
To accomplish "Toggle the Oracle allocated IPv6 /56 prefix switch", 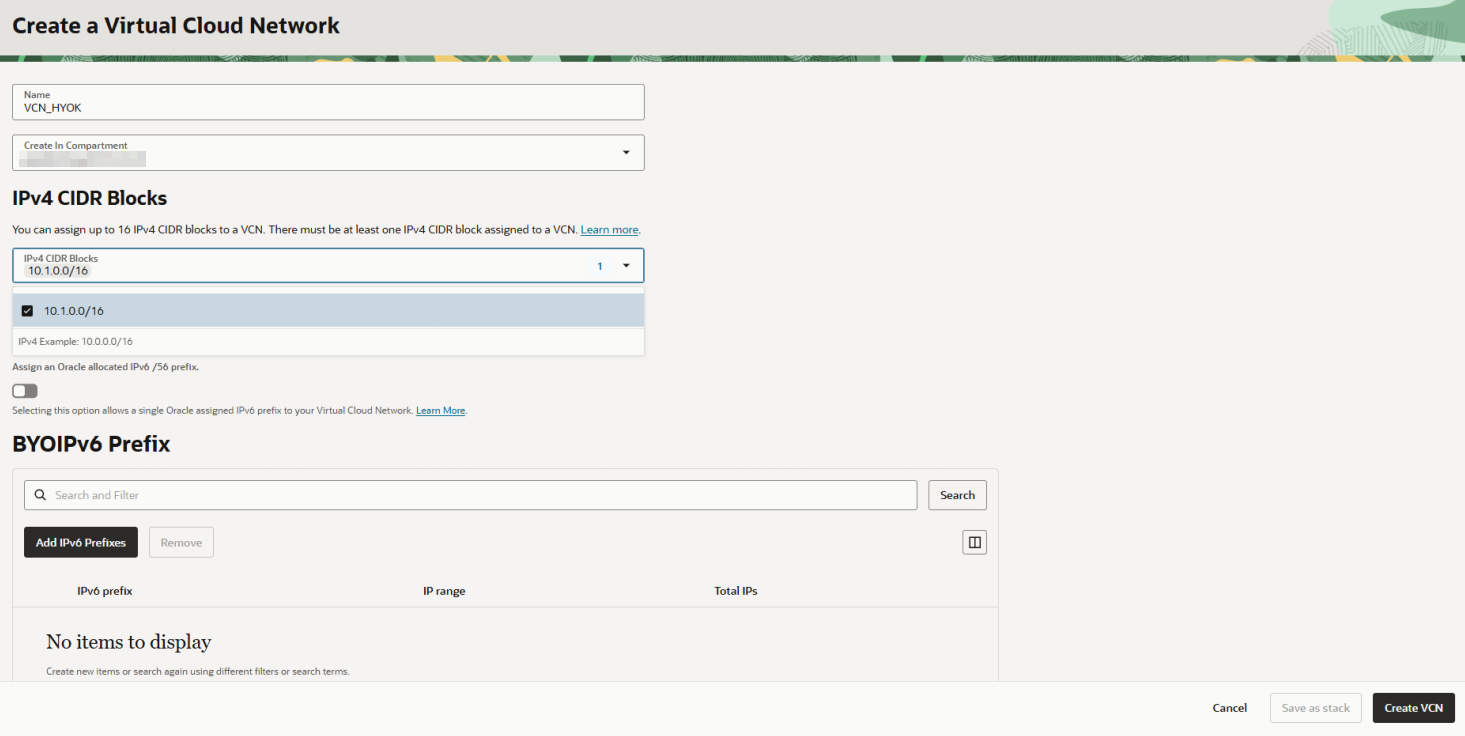I will pyautogui.click(x=25, y=391).
